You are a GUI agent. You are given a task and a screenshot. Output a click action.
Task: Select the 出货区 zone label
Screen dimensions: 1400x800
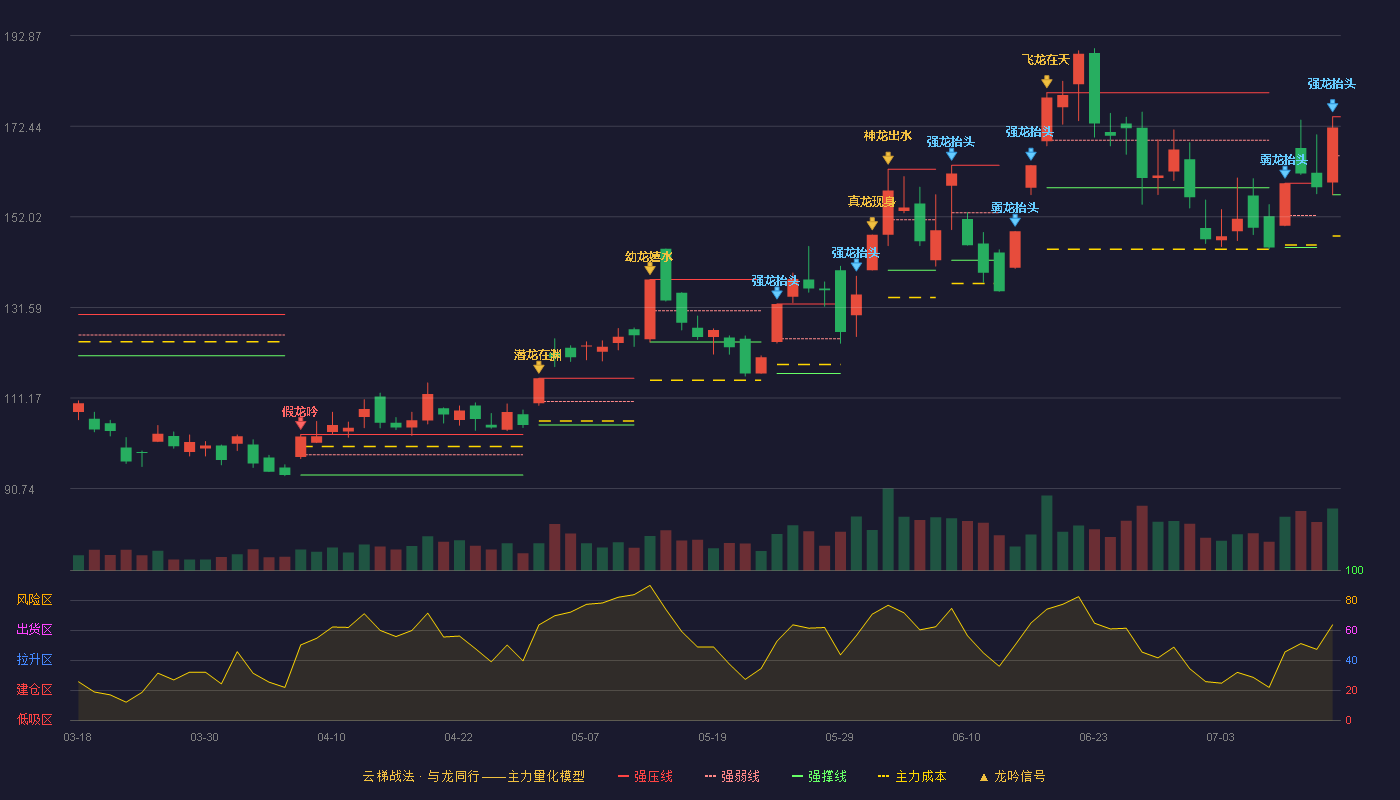tap(34, 630)
